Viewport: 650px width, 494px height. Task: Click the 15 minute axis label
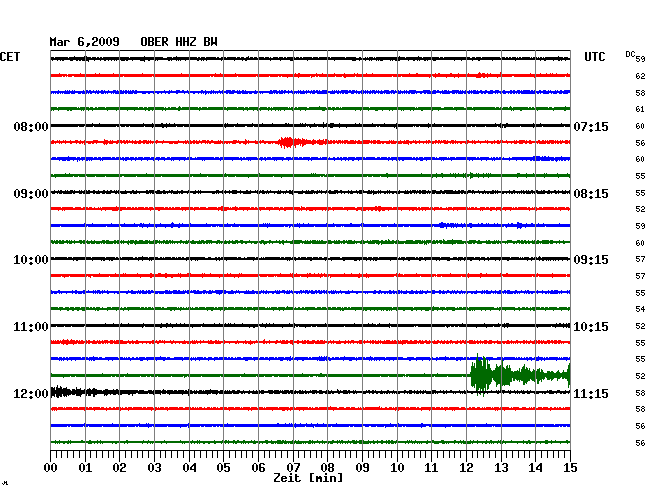(x=570, y=467)
